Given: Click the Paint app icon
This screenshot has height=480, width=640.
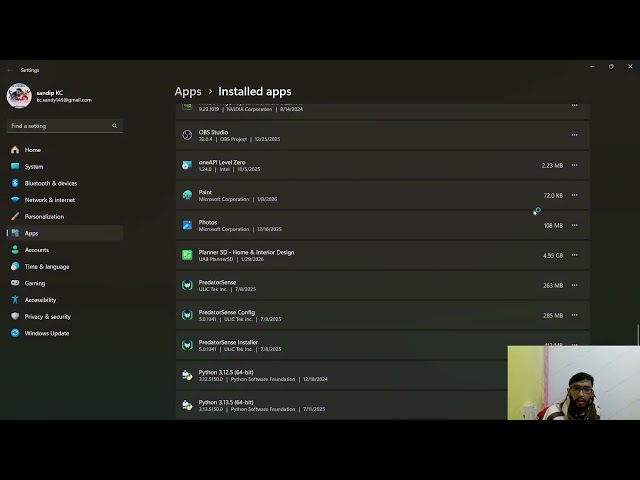Looking at the screenshot, I should [187, 195].
